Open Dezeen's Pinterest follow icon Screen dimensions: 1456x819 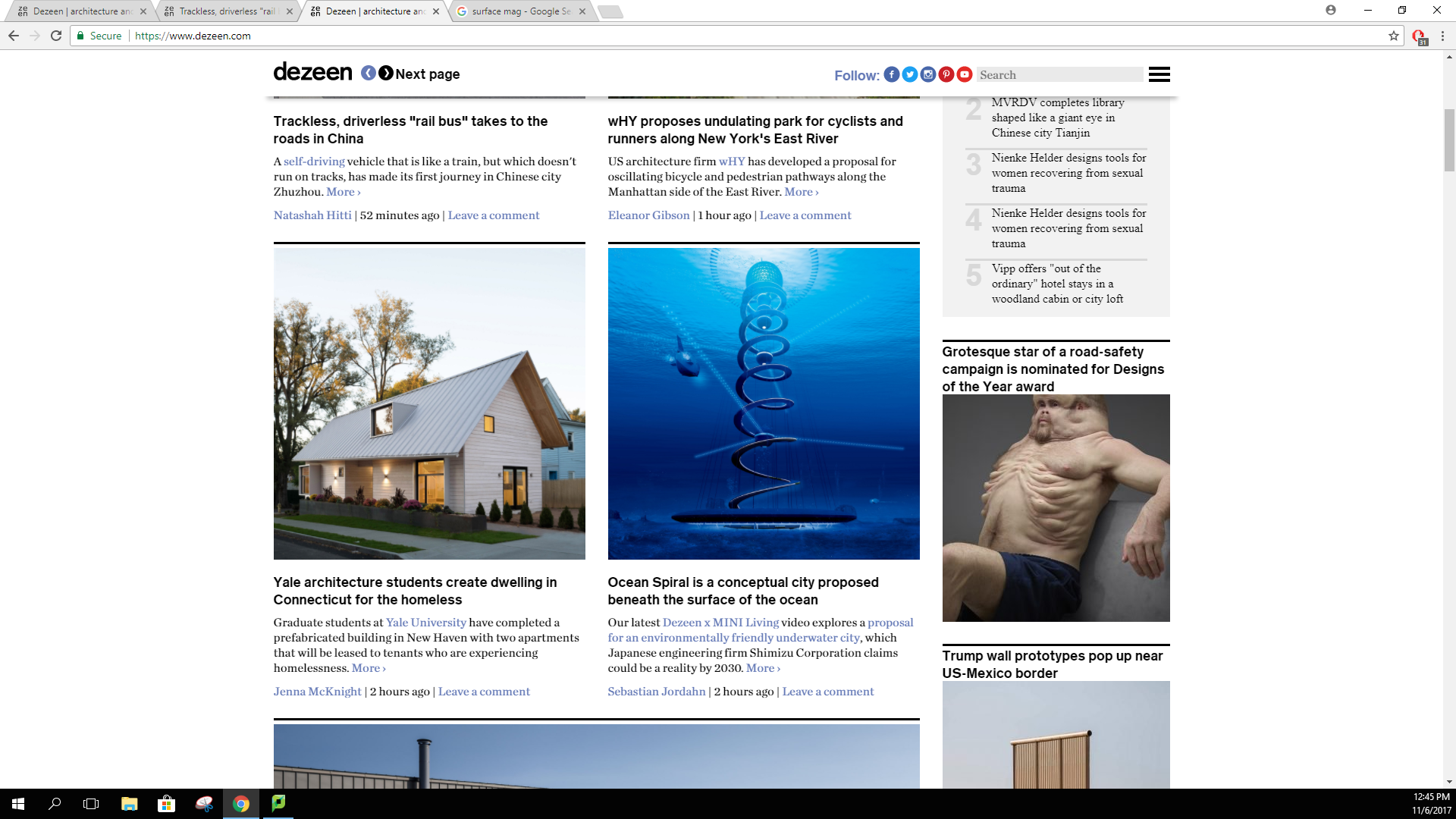point(946,74)
